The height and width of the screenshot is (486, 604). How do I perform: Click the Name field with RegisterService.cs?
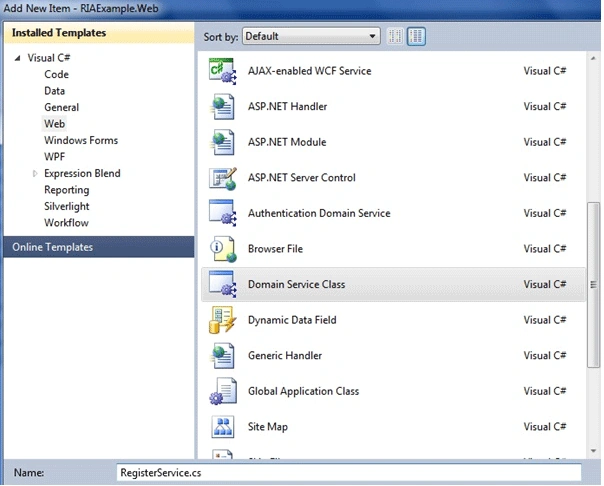349,473
